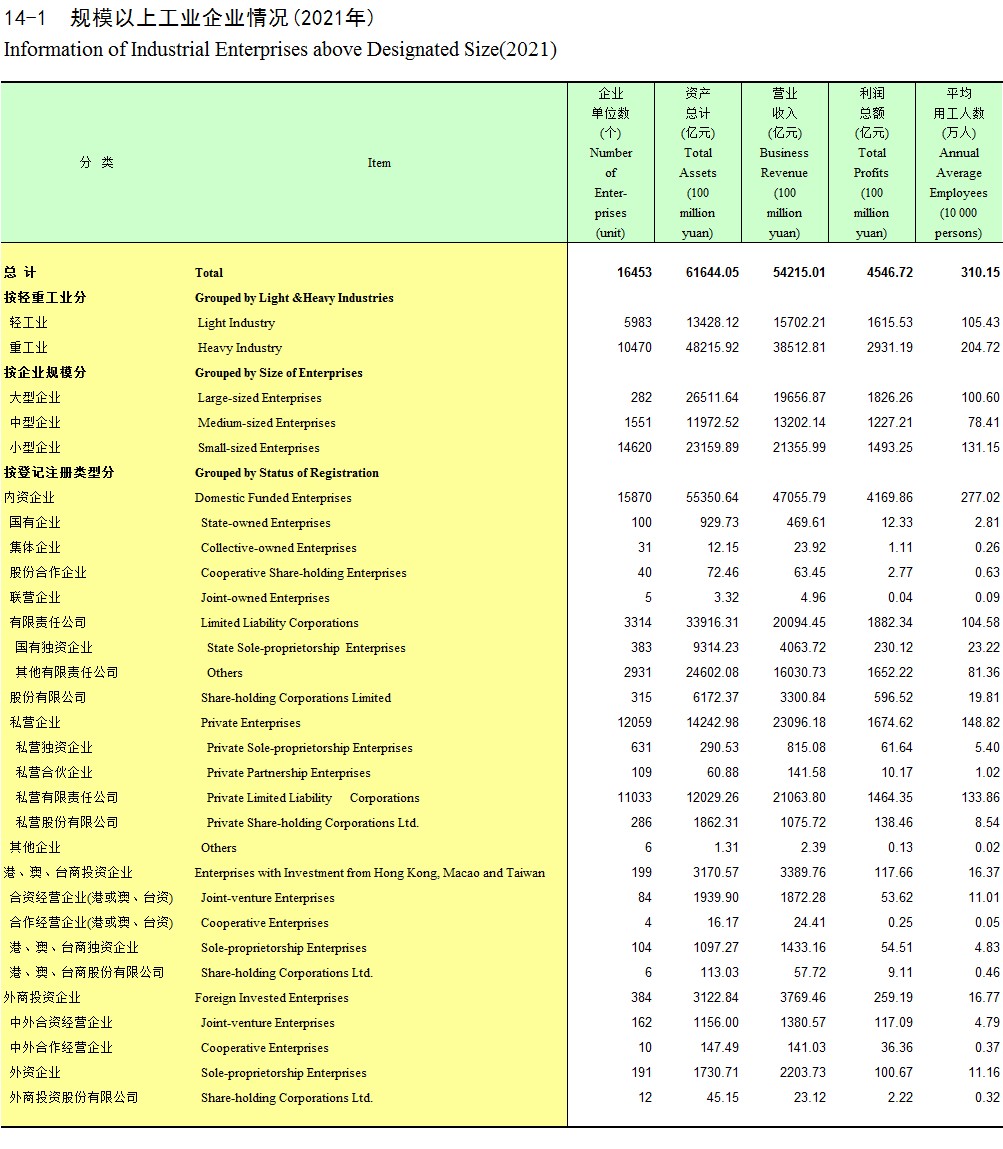Image resolution: width=1003 pixels, height=1149 pixels.
Task: Select "Enterprises with Investment from Hong Kong, Macao and Taiwan"
Action: [x=370, y=873]
